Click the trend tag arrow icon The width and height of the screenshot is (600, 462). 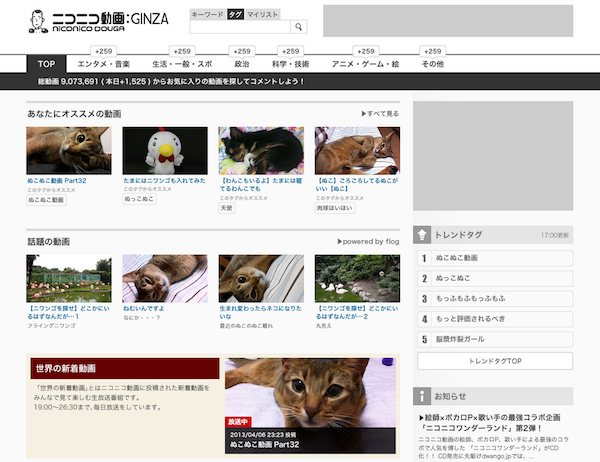pos(422,235)
